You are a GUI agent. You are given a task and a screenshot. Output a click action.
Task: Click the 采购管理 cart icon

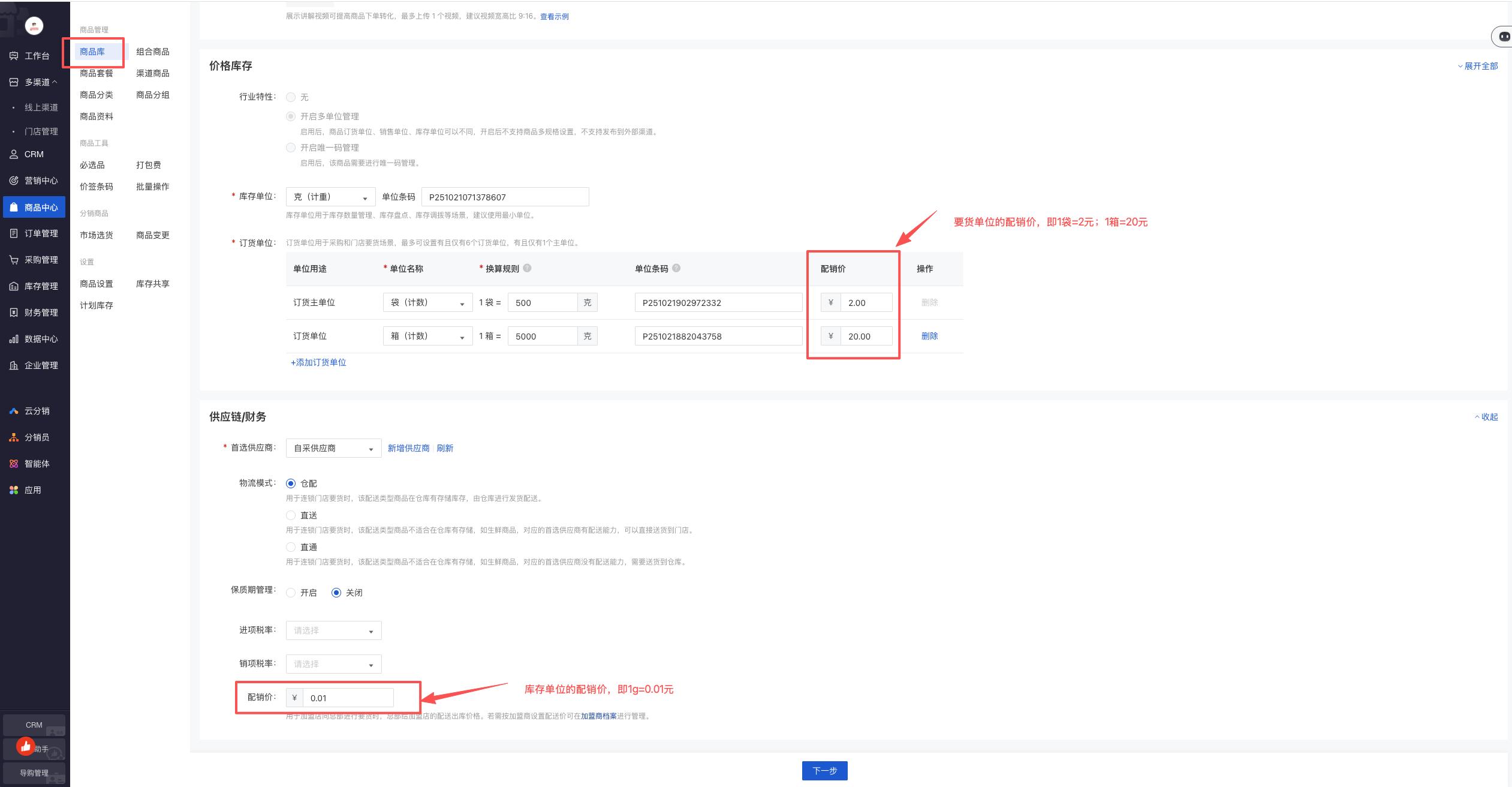[x=14, y=260]
